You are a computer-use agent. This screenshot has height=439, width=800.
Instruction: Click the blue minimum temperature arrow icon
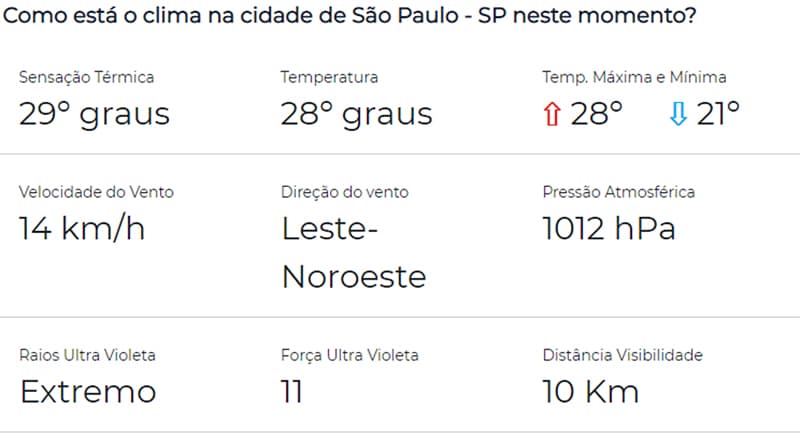(678, 114)
